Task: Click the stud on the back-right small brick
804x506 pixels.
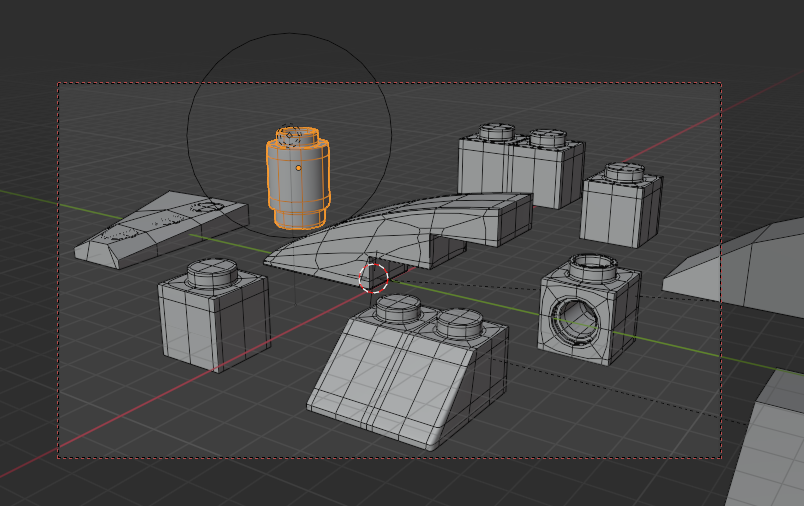Action: (x=625, y=172)
